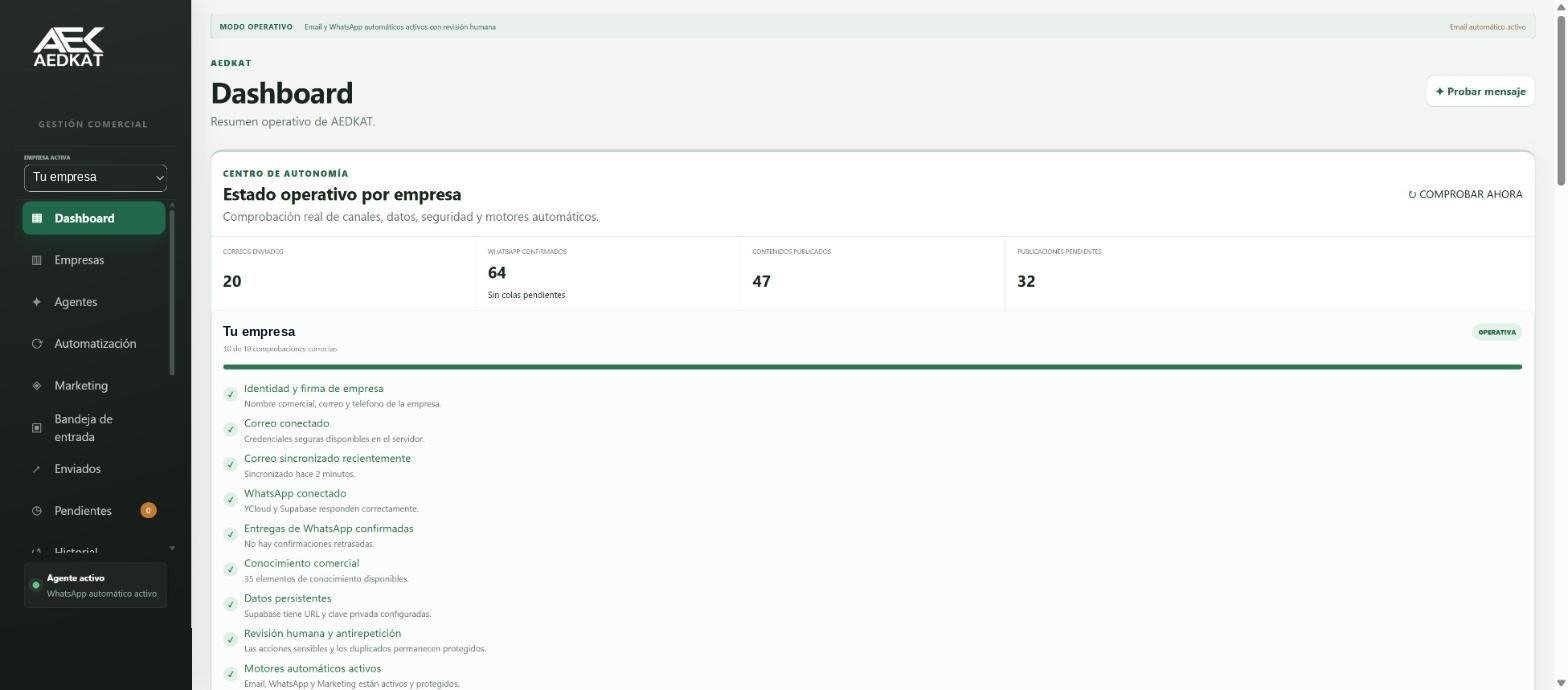Click the sidebar scroll-up arrow
The height and width of the screenshot is (690, 1568).
[x=172, y=205]
